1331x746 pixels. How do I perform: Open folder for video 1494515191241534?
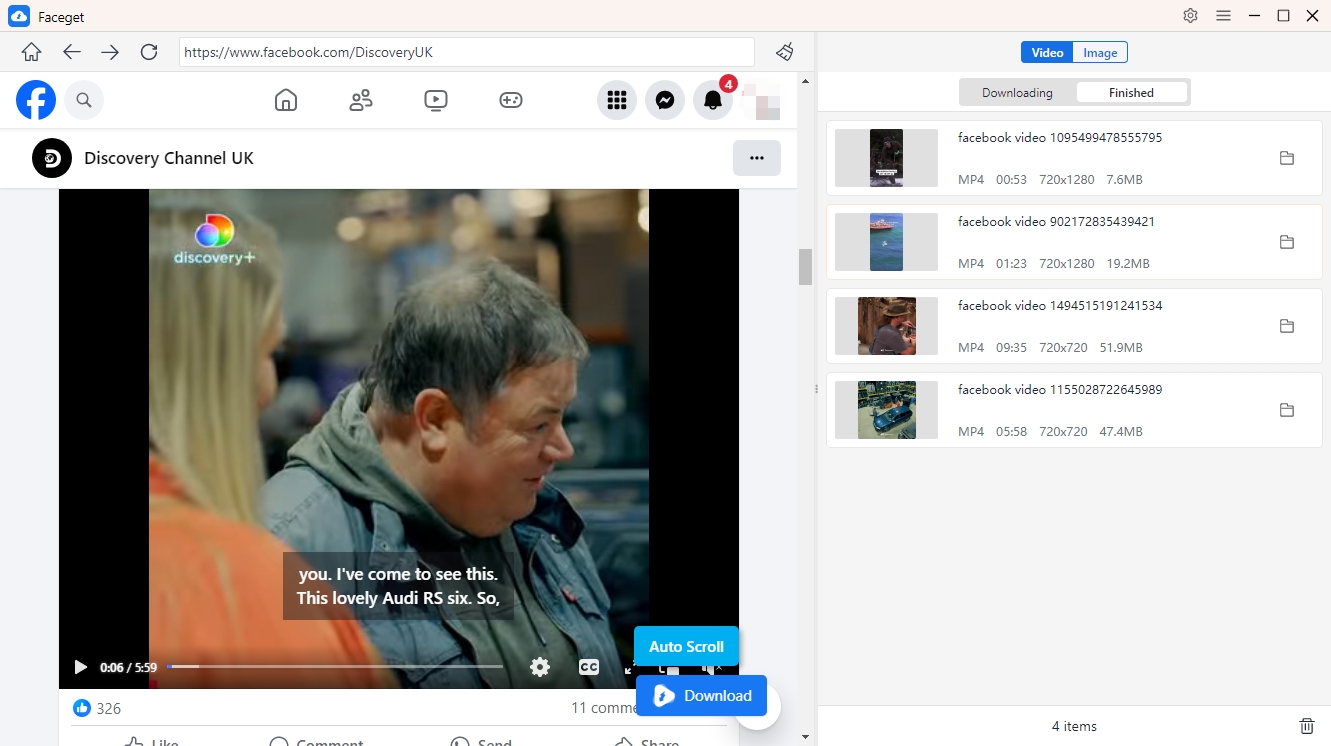point(1287,326)
